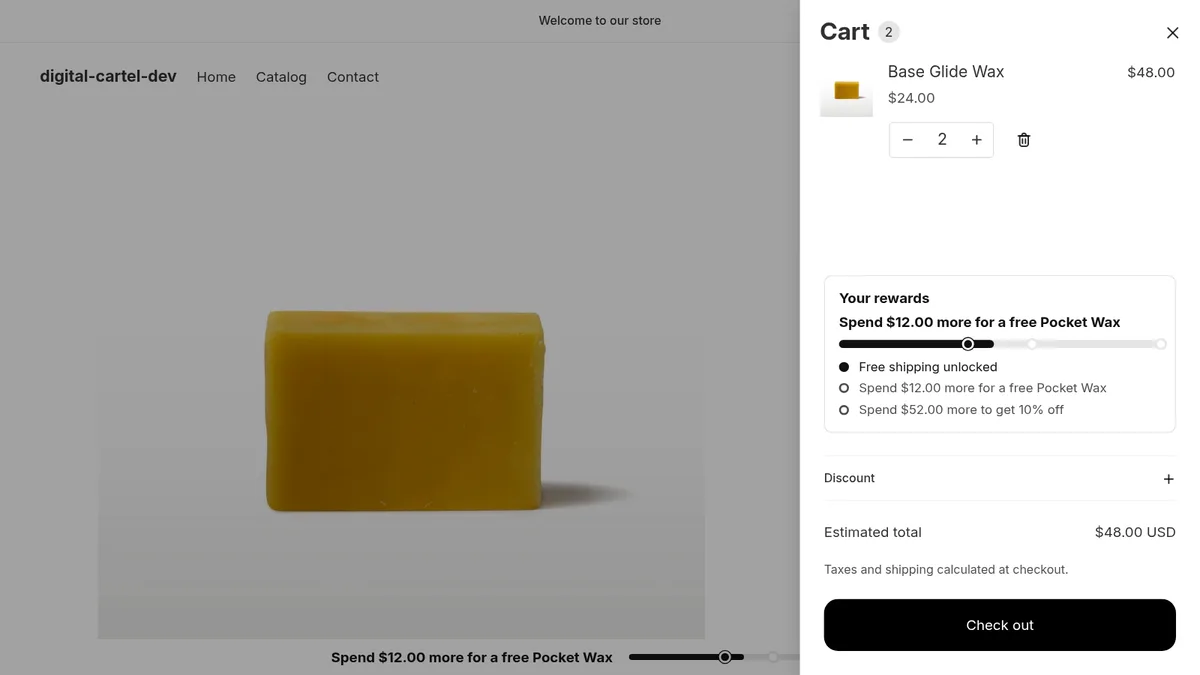Click the Check out button
This screenshot has height=675, width=1200.
(x=1000, y=625)
